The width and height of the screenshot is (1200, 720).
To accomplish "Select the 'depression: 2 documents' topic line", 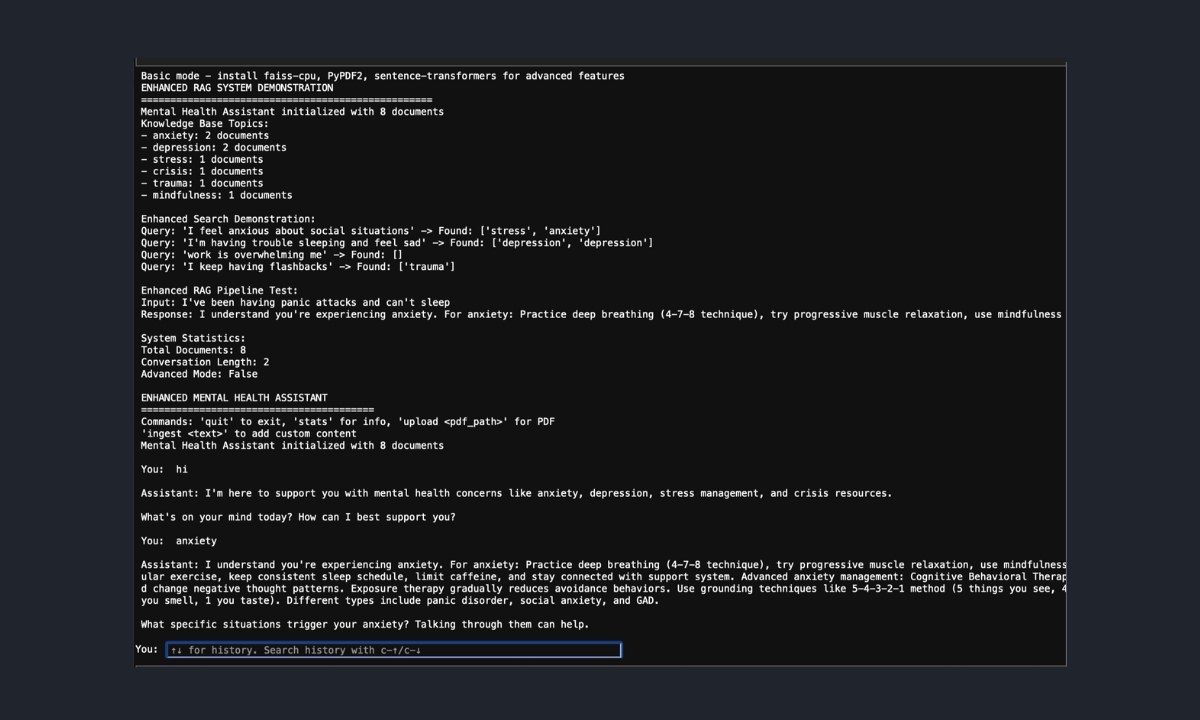I will (x=214, y=148).
